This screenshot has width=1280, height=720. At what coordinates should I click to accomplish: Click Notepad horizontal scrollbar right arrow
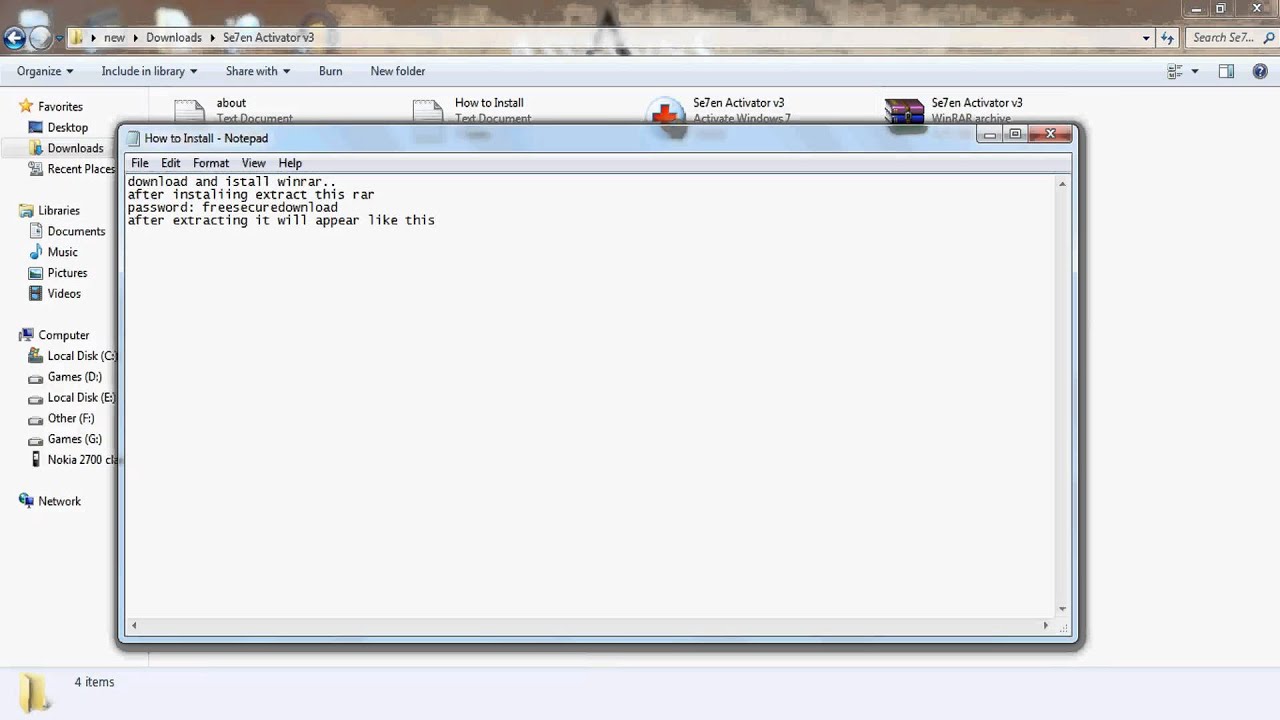[x=1046, y=626]
